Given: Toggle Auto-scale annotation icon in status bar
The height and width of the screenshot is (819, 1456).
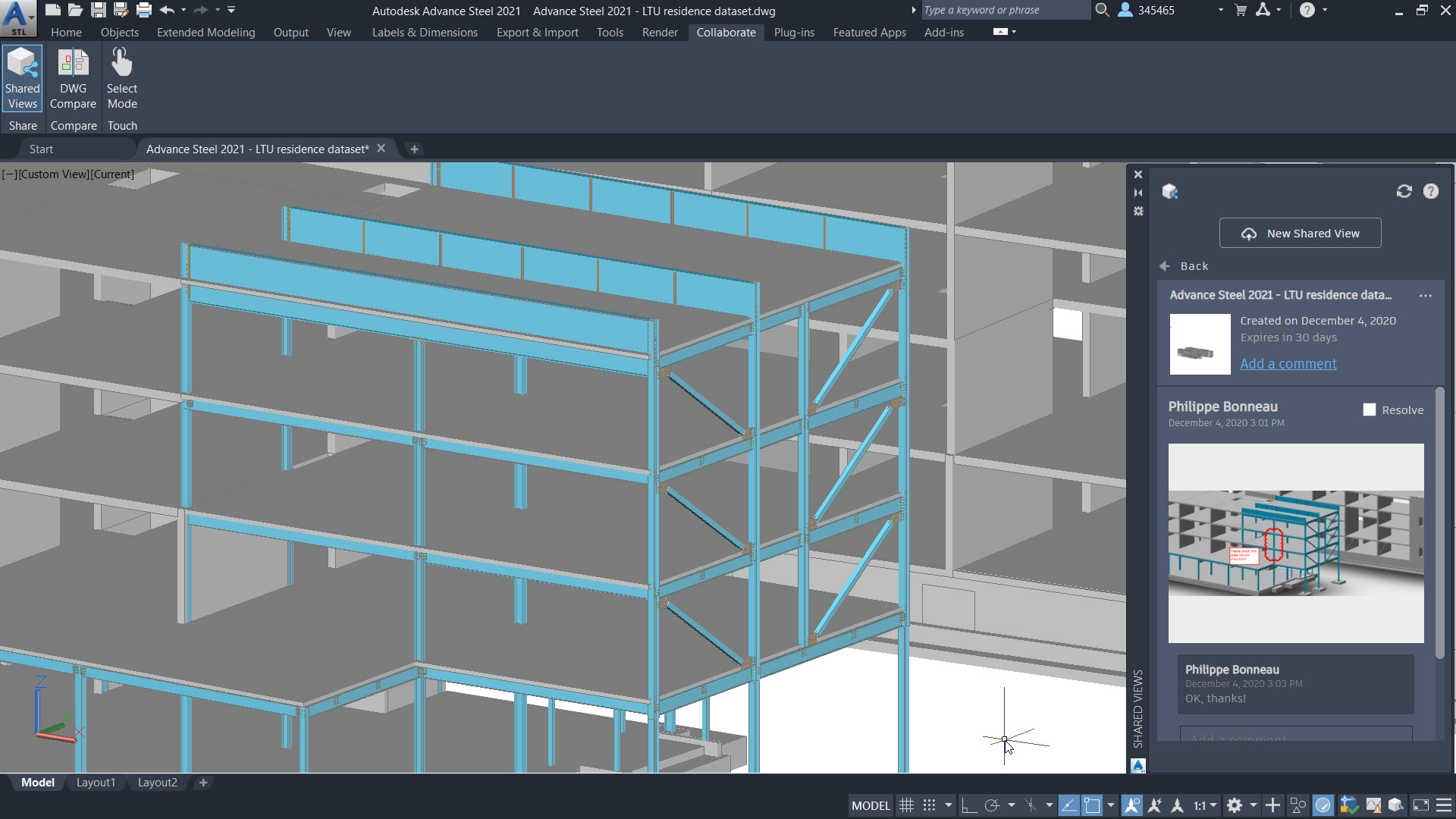Looking at the screenshot, I should pos(1154,805).
